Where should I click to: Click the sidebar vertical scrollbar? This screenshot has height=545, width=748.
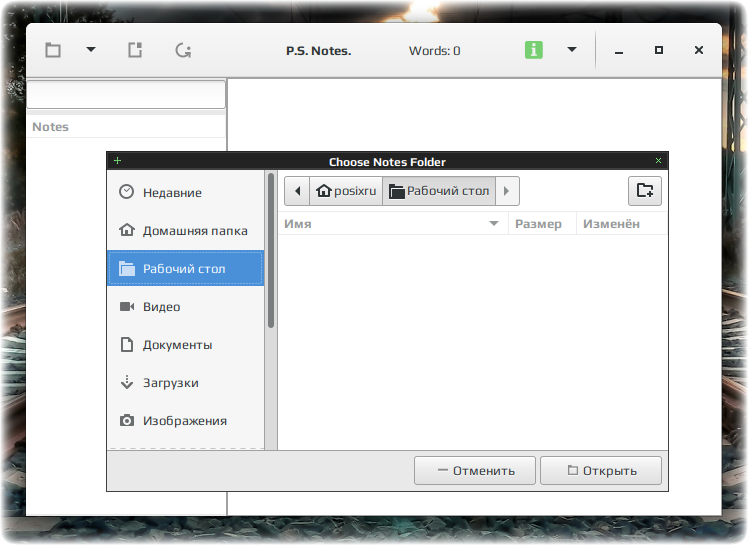click(271, 250)
